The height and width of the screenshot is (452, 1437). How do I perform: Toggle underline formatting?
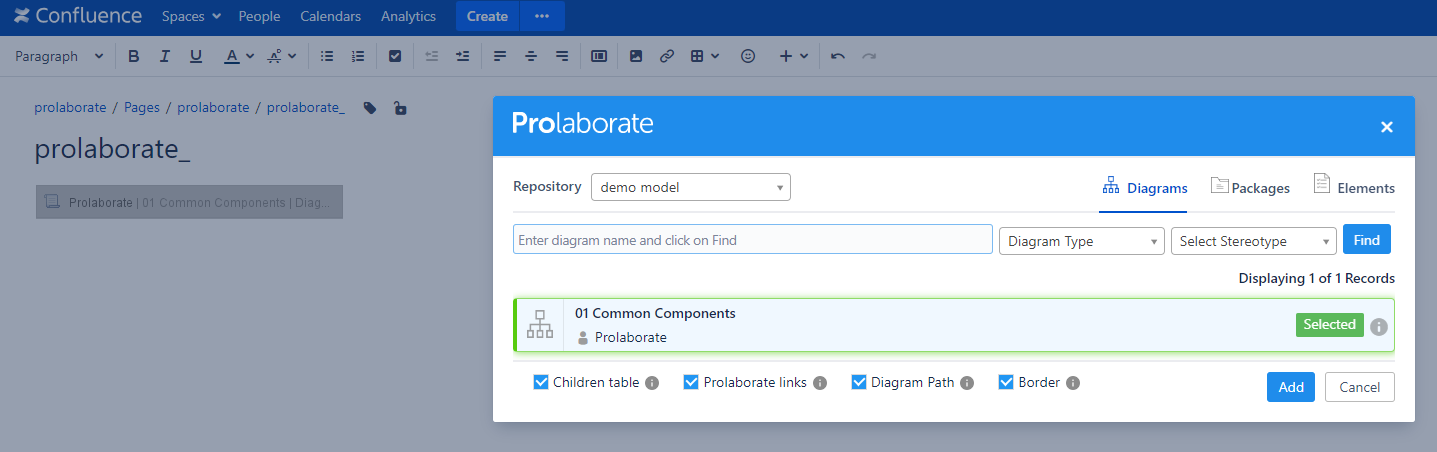coord(195,56)
